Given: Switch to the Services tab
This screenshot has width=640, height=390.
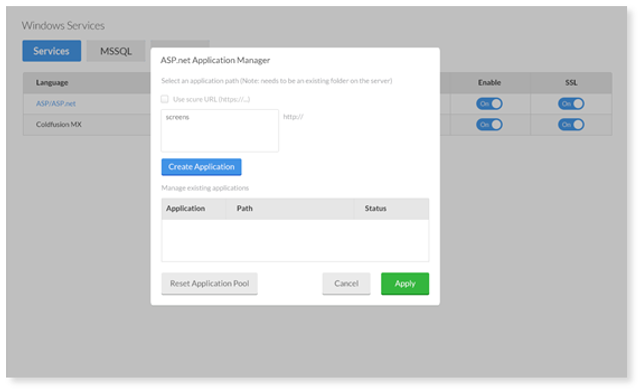Looking at the screenshot, I should pyautogui.click(x=51, y=51).
